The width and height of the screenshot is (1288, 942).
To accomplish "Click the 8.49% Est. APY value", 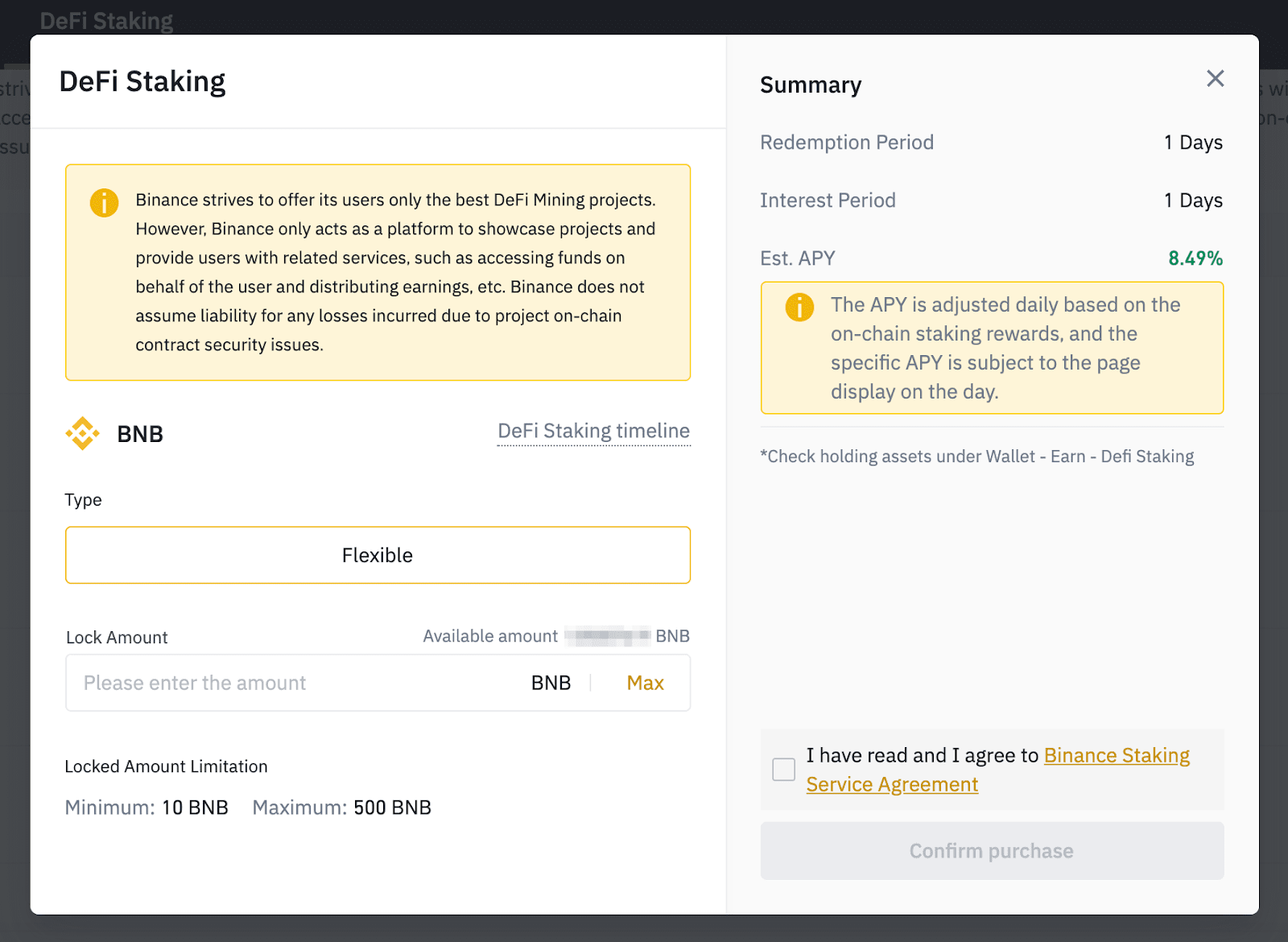I will click(x=1195, y=258).
